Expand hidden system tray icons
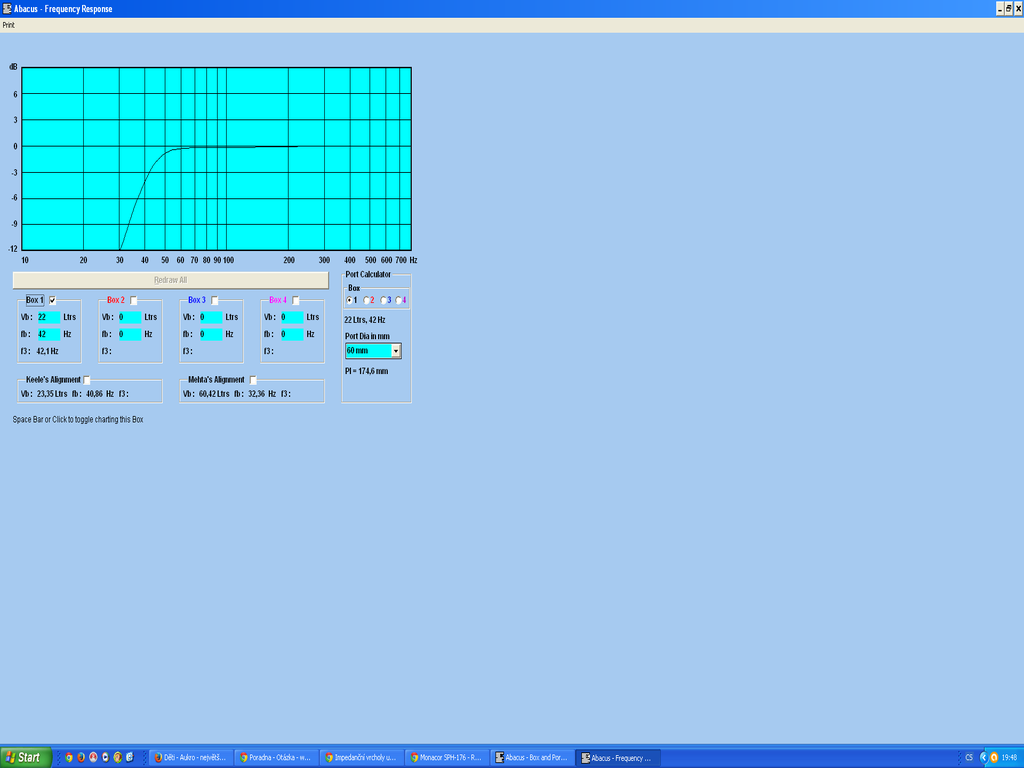The image size is (1024, 768). pos(984,758)
